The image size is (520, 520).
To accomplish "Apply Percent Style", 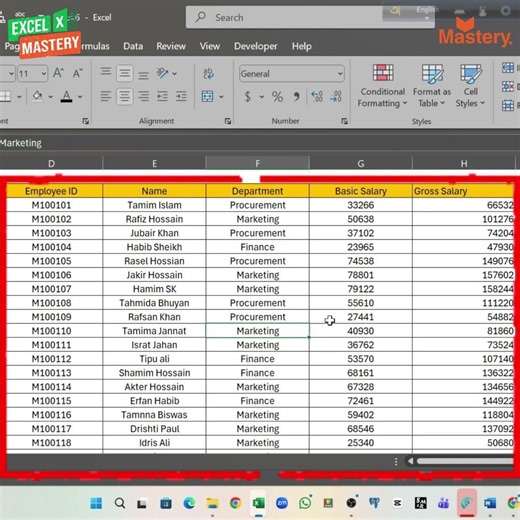I will tap(277, 97).
